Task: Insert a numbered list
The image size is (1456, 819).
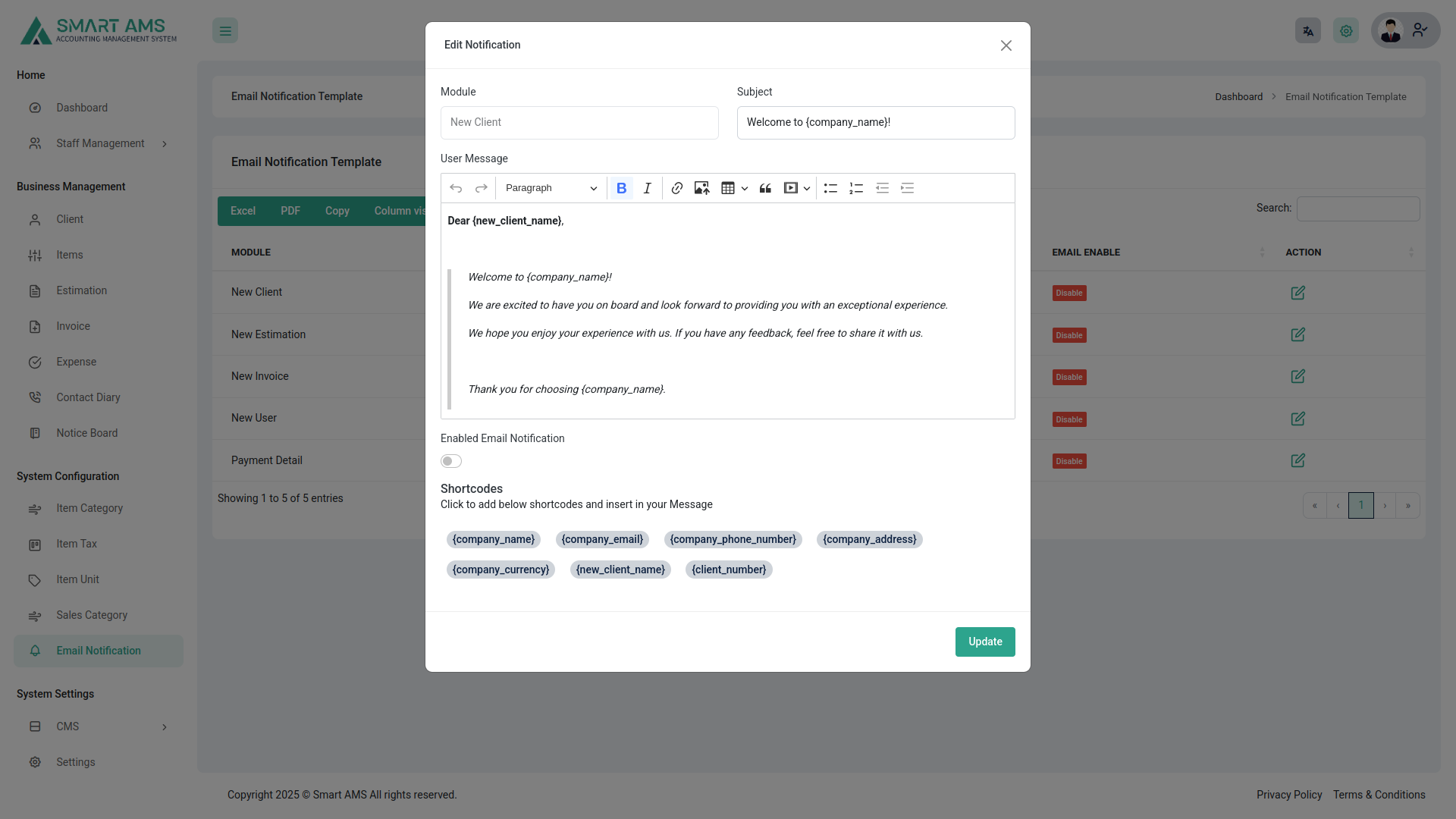Action: coord(856,188)
